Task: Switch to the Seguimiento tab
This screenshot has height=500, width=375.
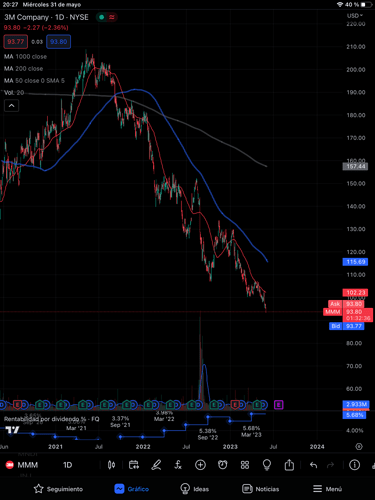Action: (x=58, y=489)
